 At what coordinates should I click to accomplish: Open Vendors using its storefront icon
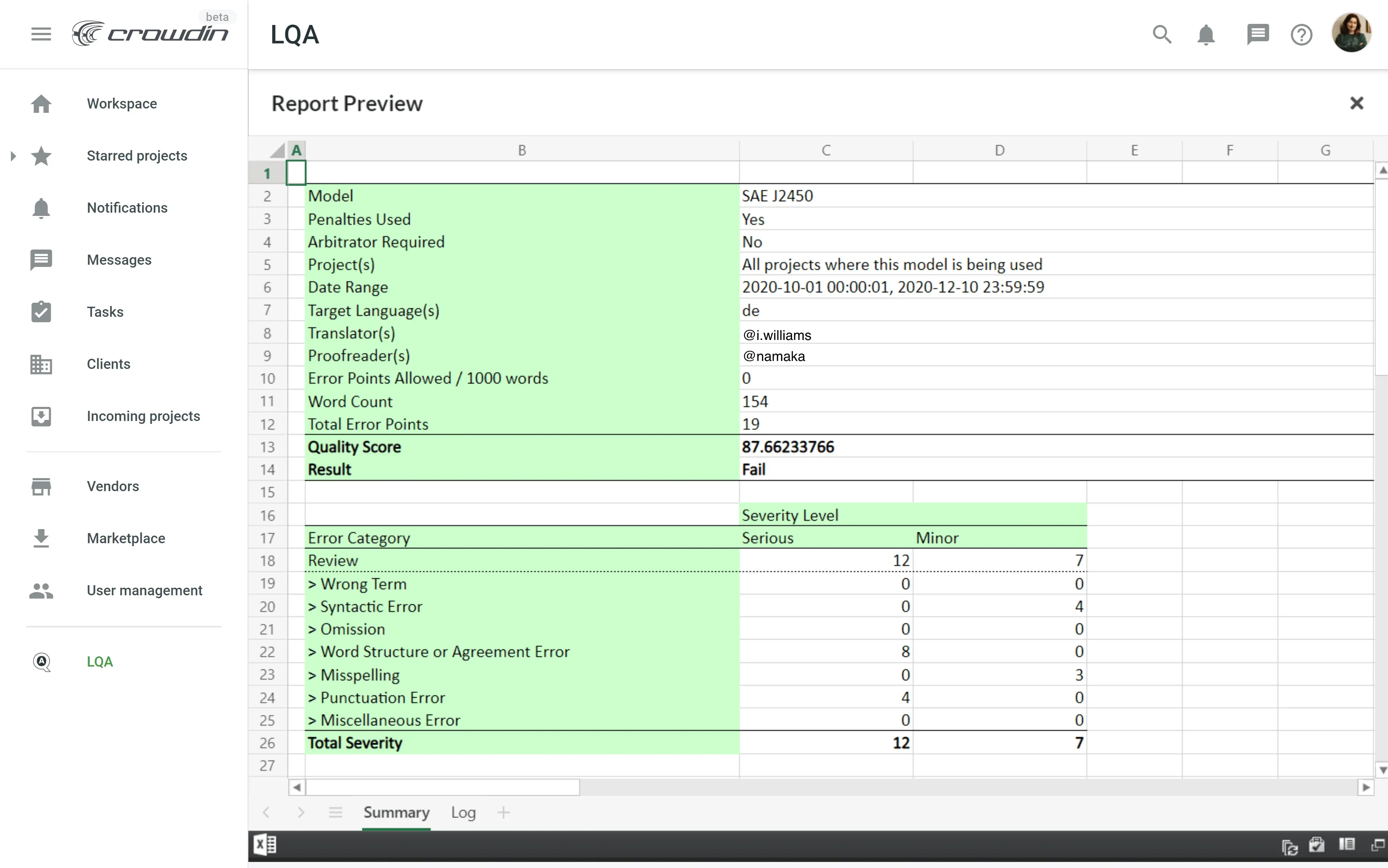coord(41,486)
